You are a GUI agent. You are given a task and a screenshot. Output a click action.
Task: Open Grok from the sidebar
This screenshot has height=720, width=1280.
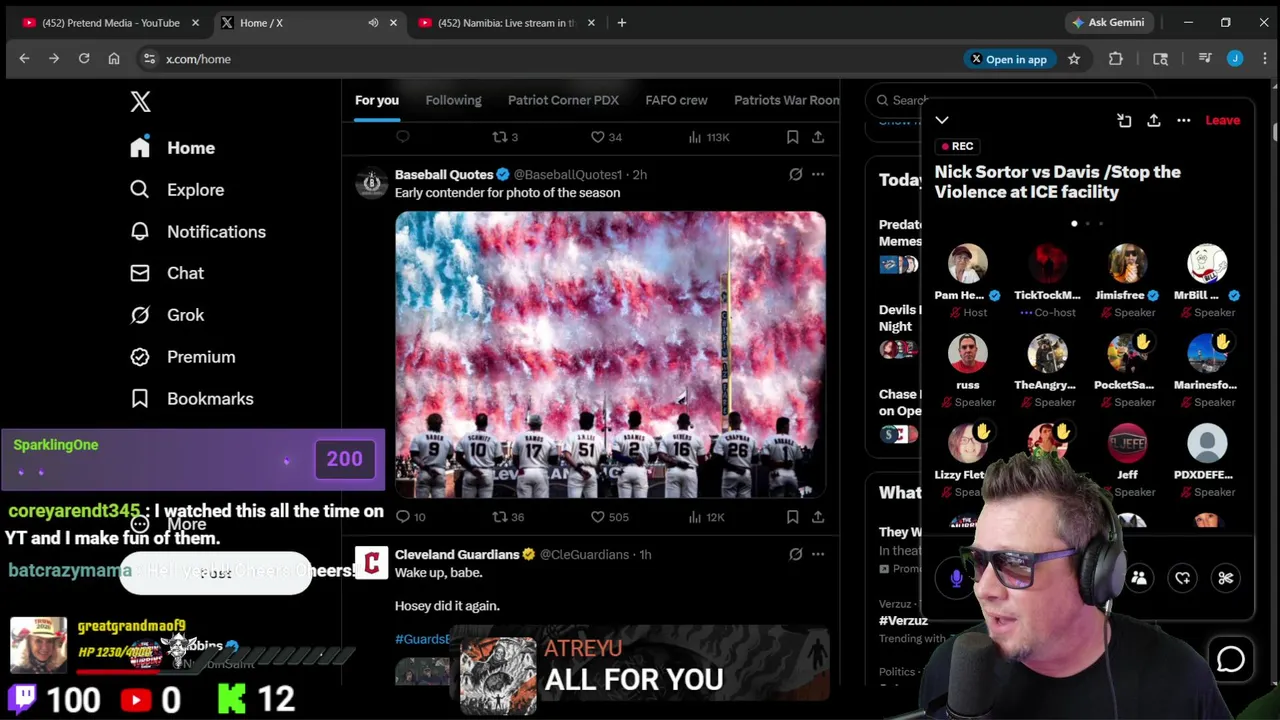[167, 315]
